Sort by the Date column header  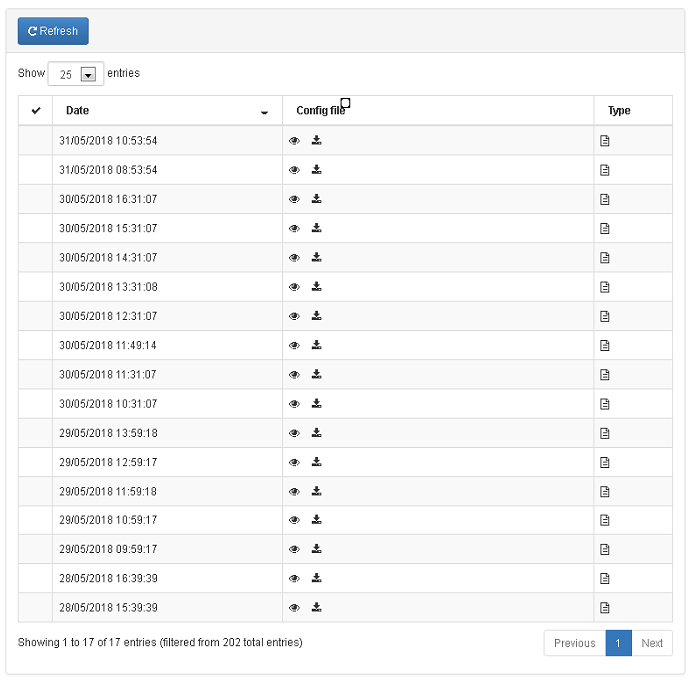(x=167, y=111)
